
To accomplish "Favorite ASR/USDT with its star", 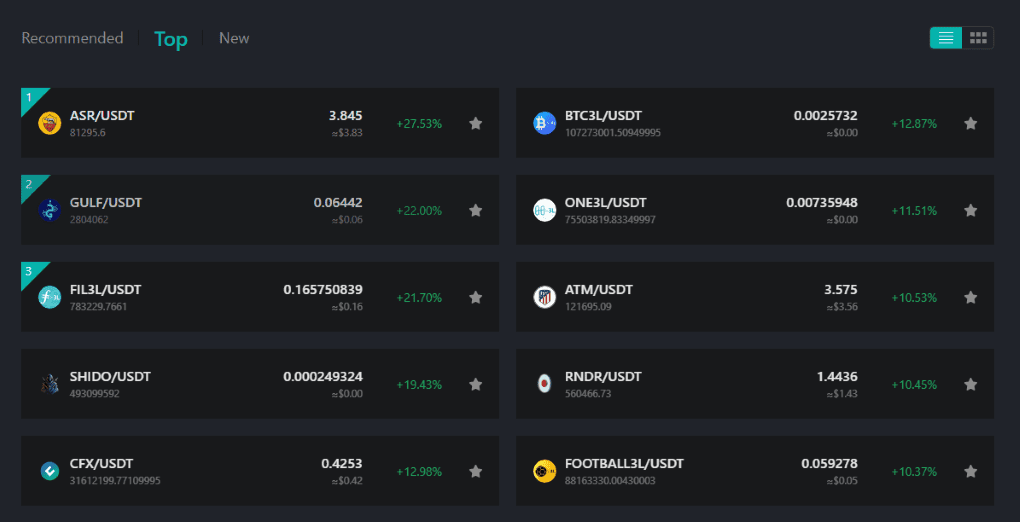I will [x=476, y=123].
